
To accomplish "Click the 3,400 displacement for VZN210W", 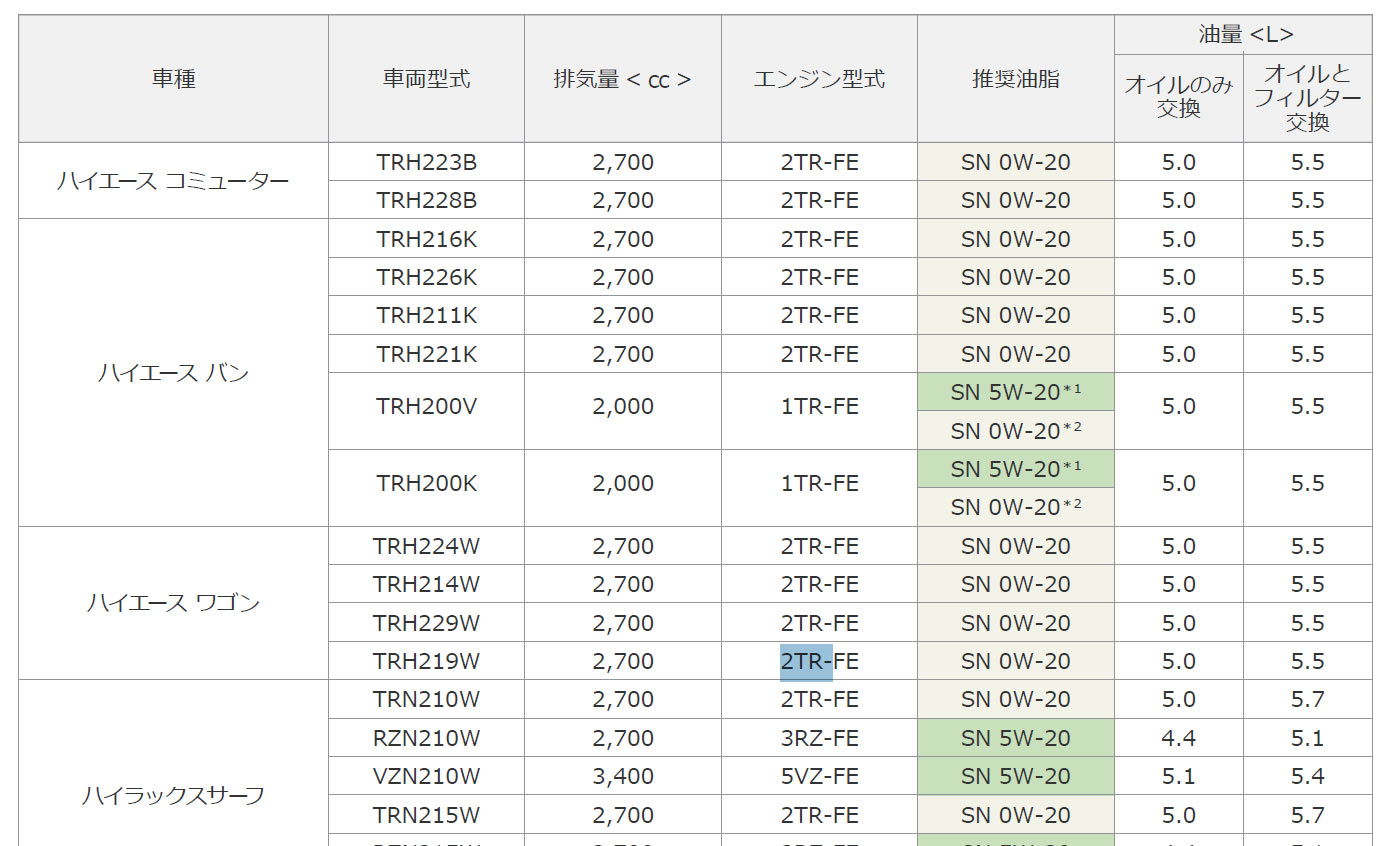I will click(623, 776).
